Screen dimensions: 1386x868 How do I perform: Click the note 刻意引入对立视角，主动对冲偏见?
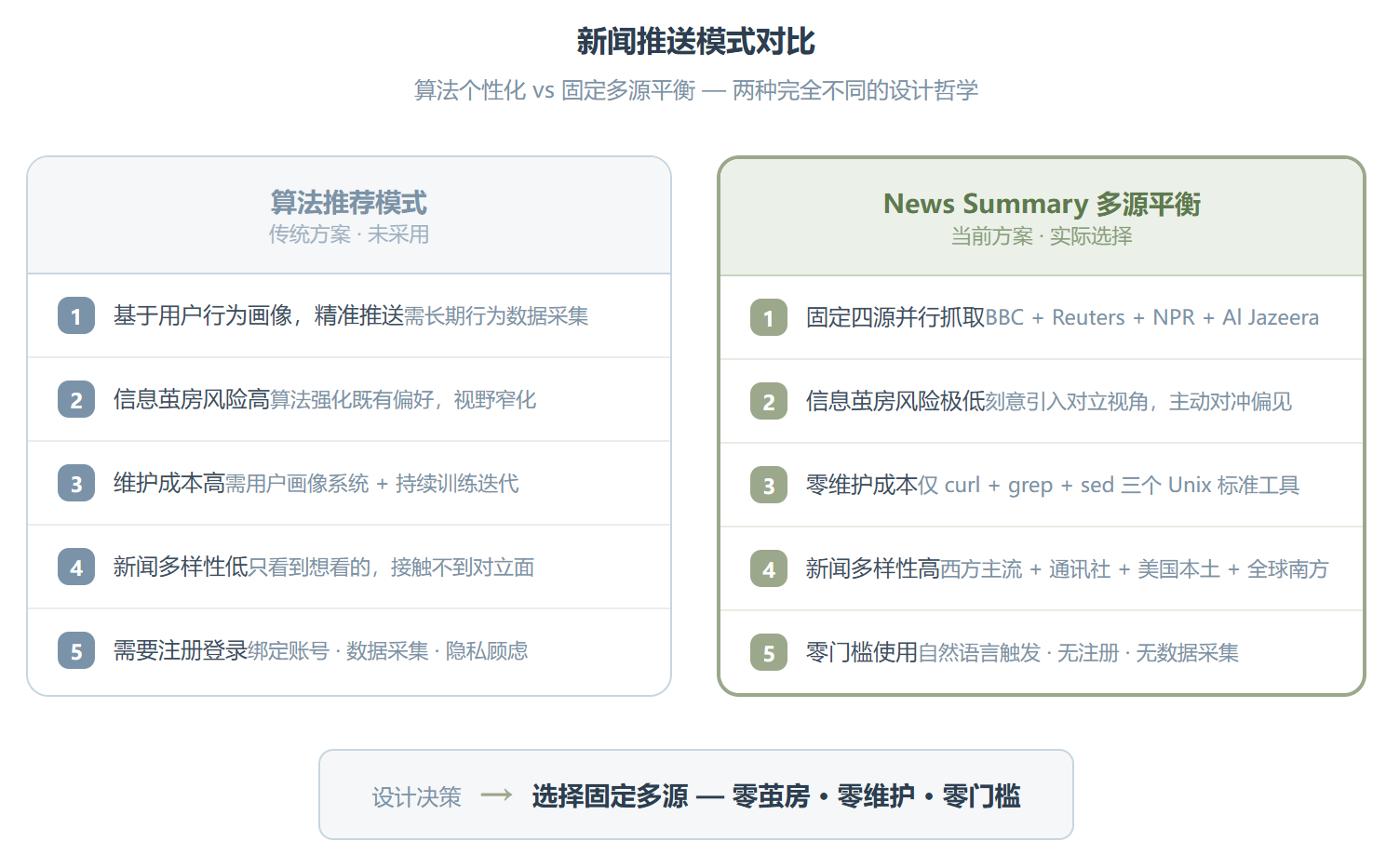[1139, 402]
